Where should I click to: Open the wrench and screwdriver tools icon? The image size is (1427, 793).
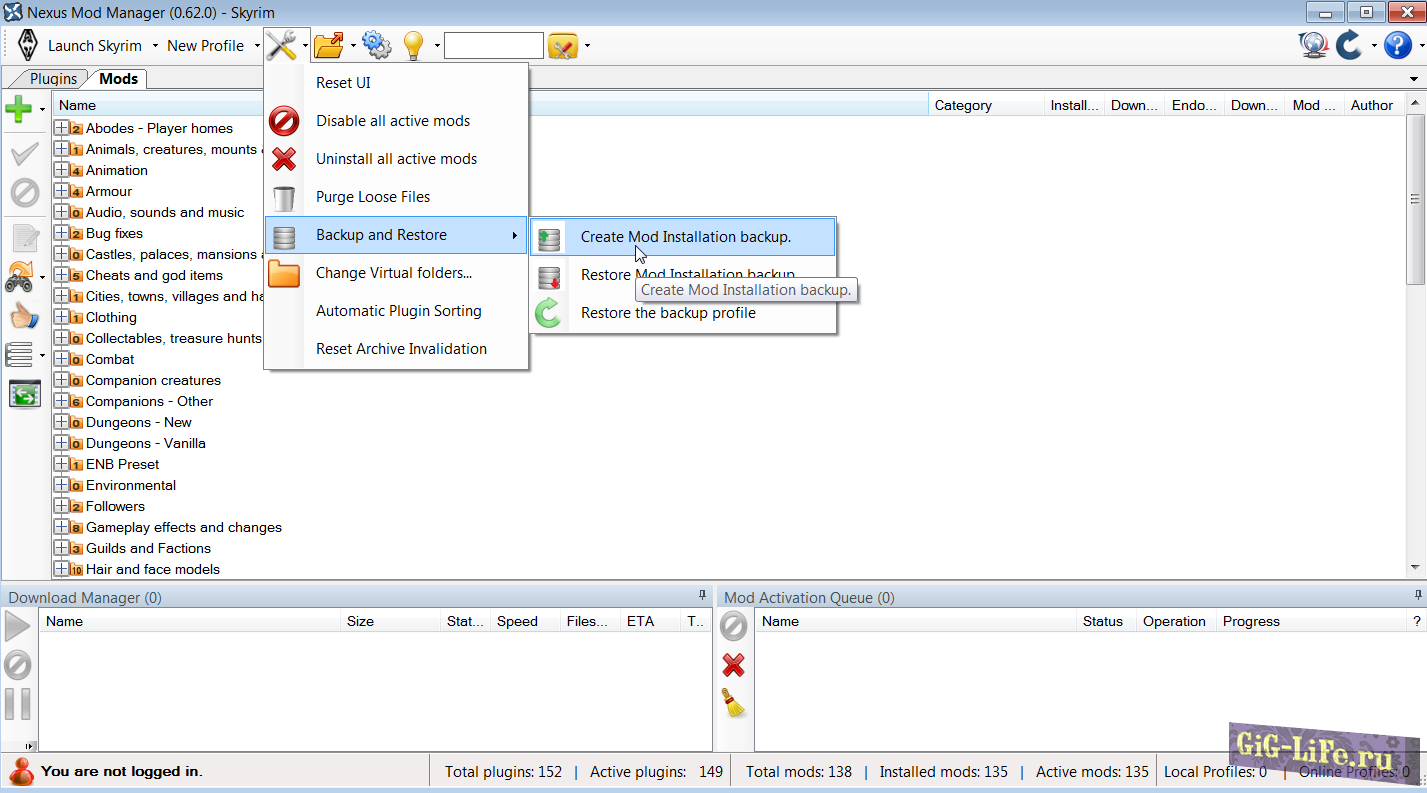(x=281, y=45)
